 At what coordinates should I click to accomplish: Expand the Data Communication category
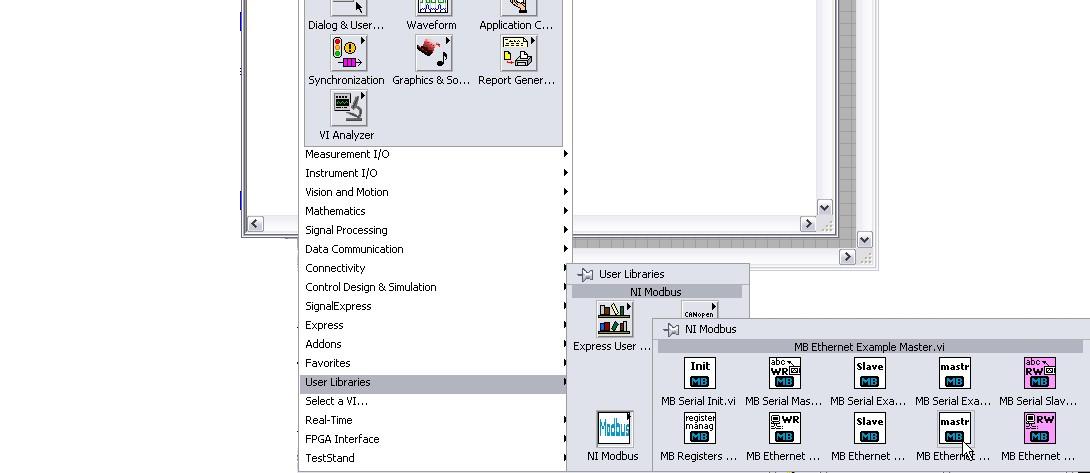436,249
